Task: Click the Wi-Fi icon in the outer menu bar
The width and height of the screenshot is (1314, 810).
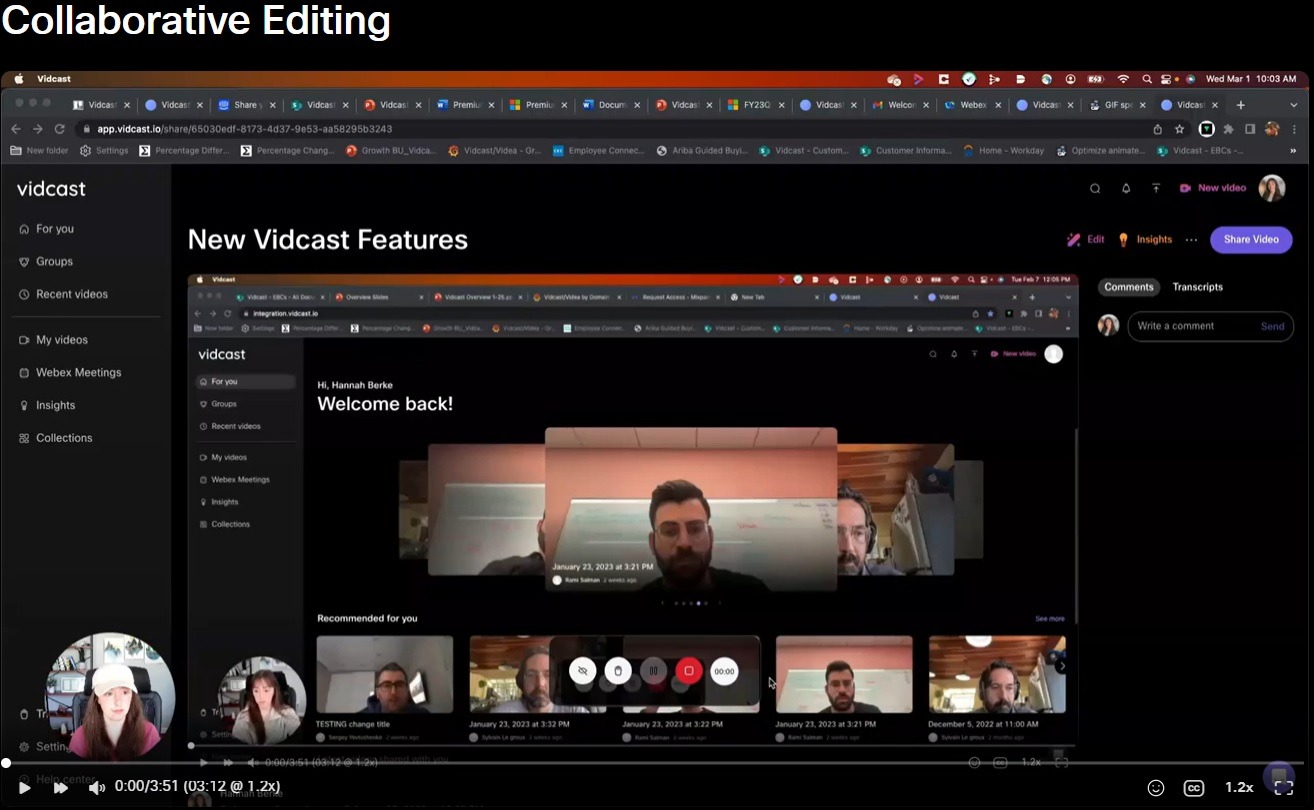Action: tap(1123, 79)
